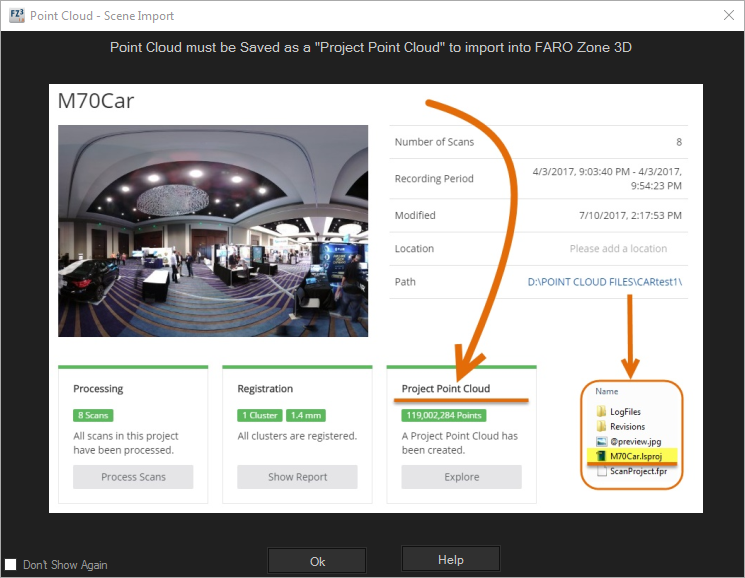Click the Ok button

(317, 561)
